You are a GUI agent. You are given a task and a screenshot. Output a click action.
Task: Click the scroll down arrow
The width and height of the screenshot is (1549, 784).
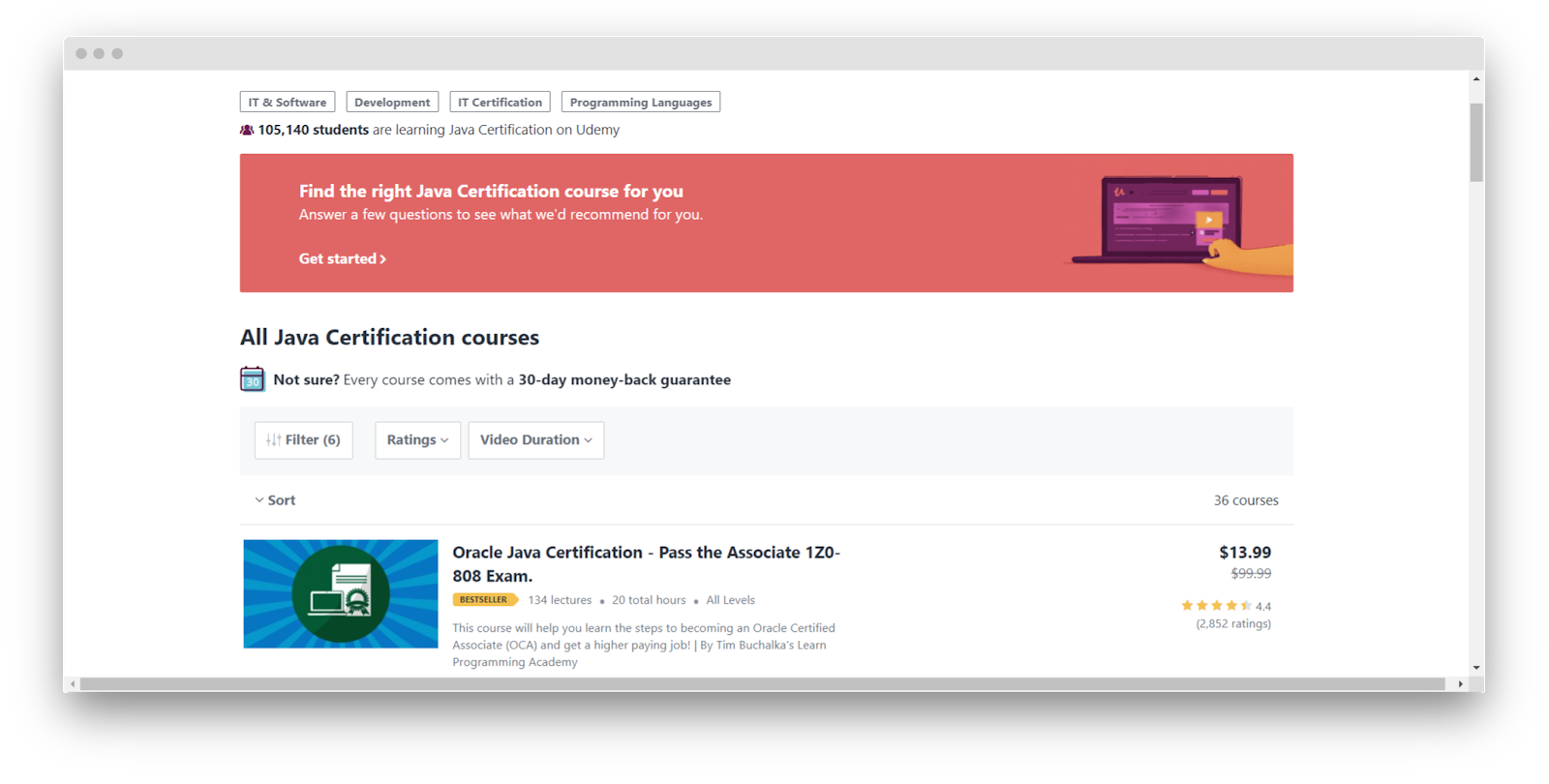coord(1476,668)
